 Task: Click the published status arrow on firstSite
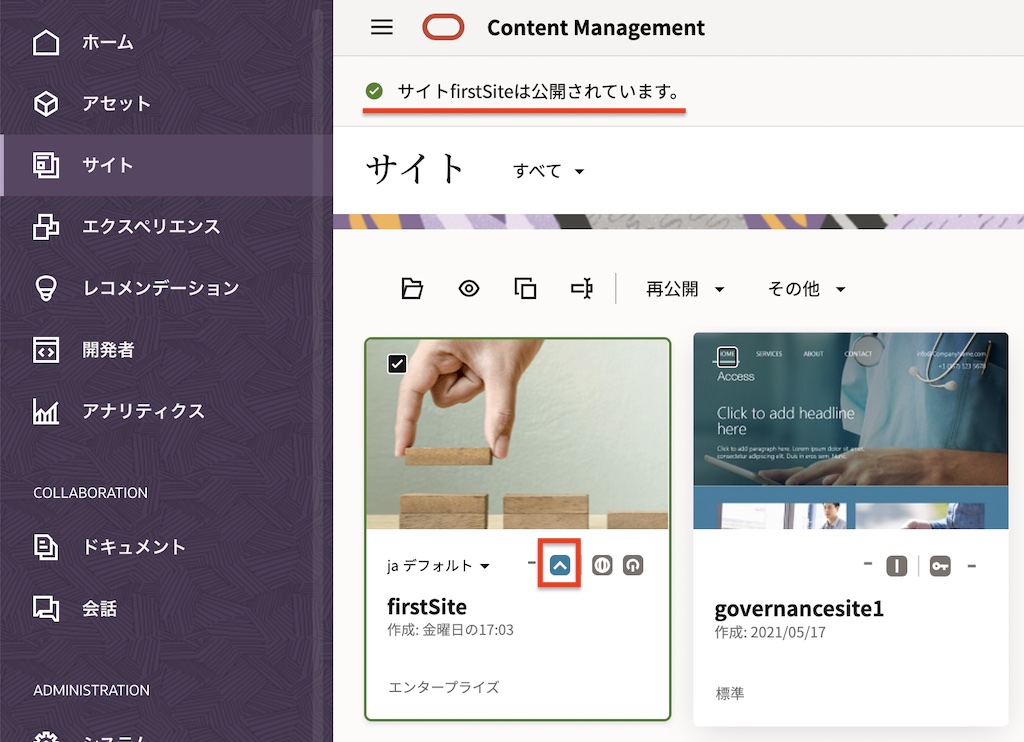pyautogui.click(x=560, y=564)
